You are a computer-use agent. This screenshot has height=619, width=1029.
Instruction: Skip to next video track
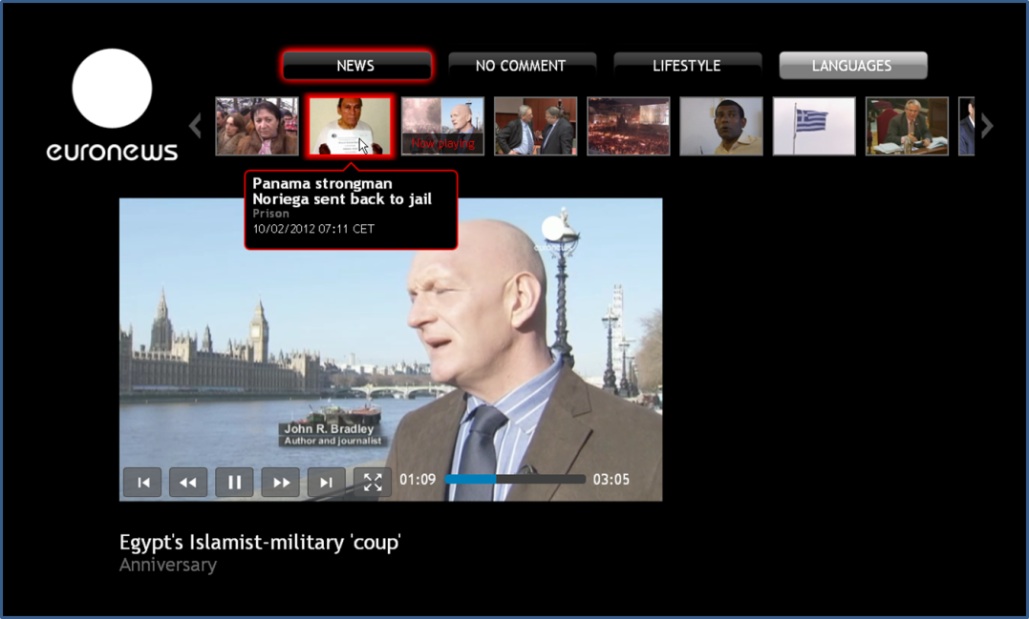tap(326, 482)
